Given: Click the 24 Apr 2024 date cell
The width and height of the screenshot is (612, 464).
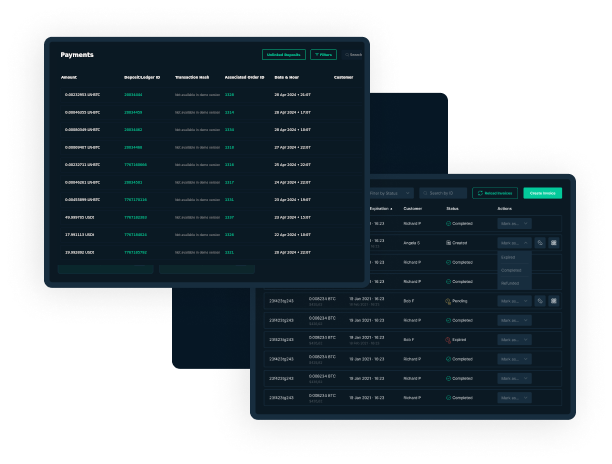Looking at the screenshot, I should click(293, 182).
